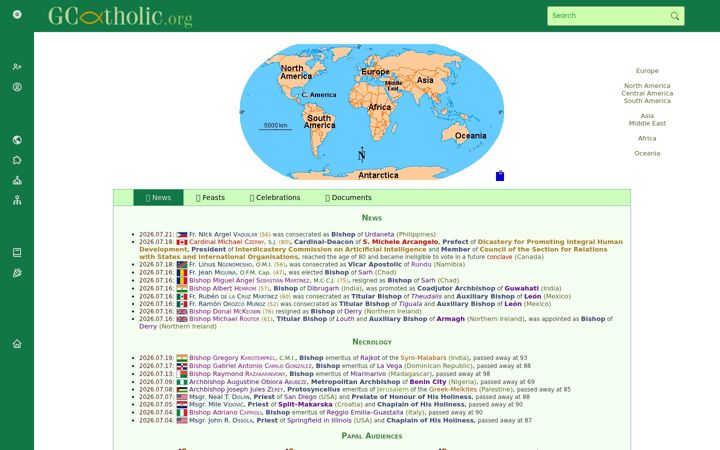
Task: Open Bishop Albert Hemrom link
Action: (223, 289)
